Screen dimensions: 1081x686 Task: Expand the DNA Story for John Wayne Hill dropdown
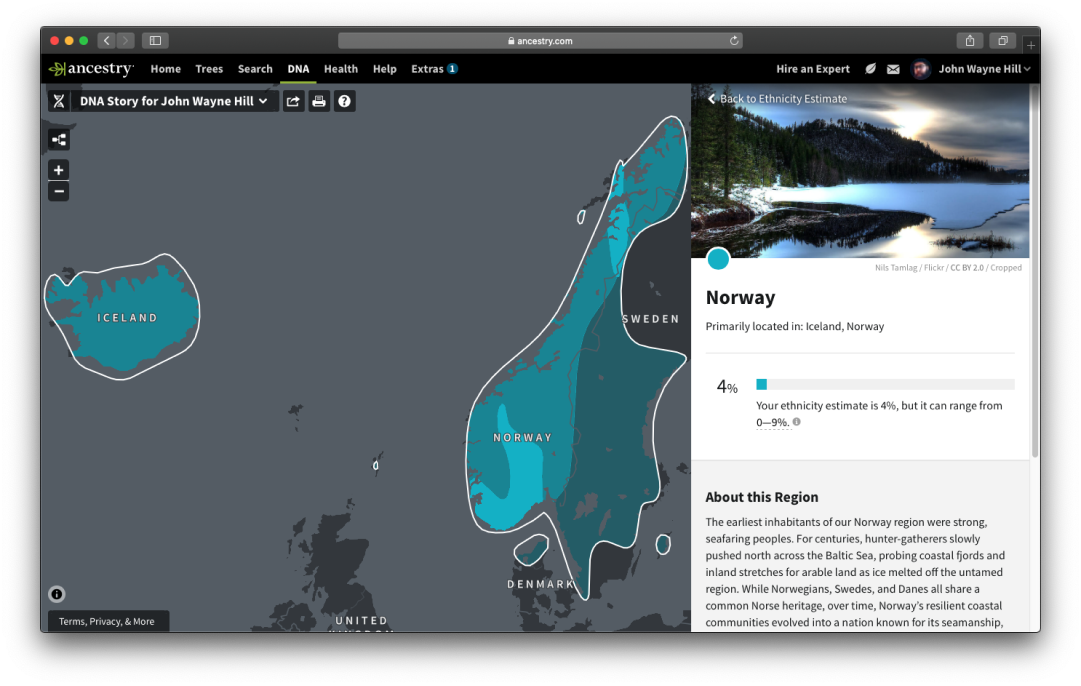coord(173,101)
